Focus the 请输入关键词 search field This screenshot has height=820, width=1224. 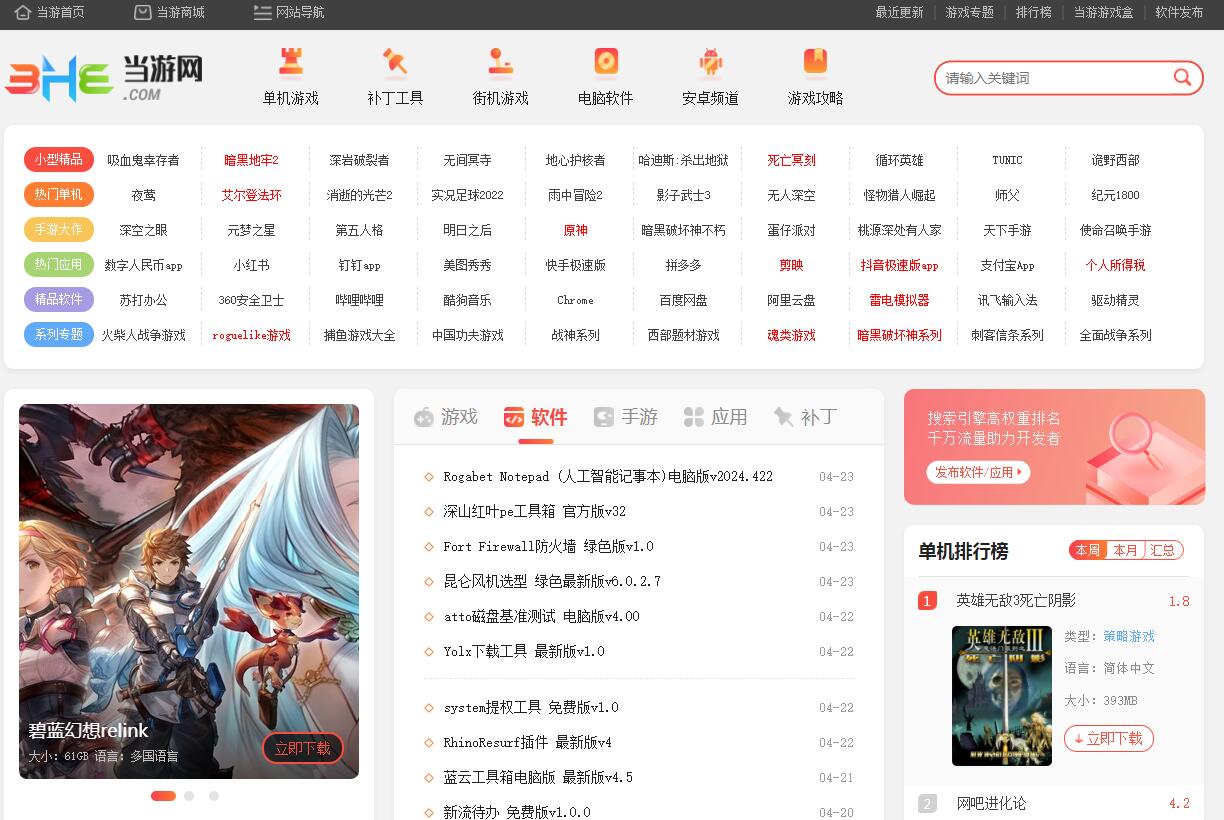1055,78
